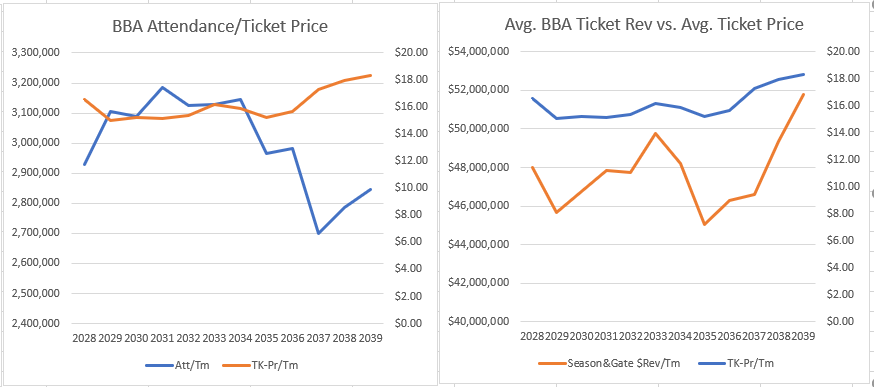The width and height of the screenshot is (874, 387).
Task: Click the Att/Tm legend entry
Action: [173, 365]
